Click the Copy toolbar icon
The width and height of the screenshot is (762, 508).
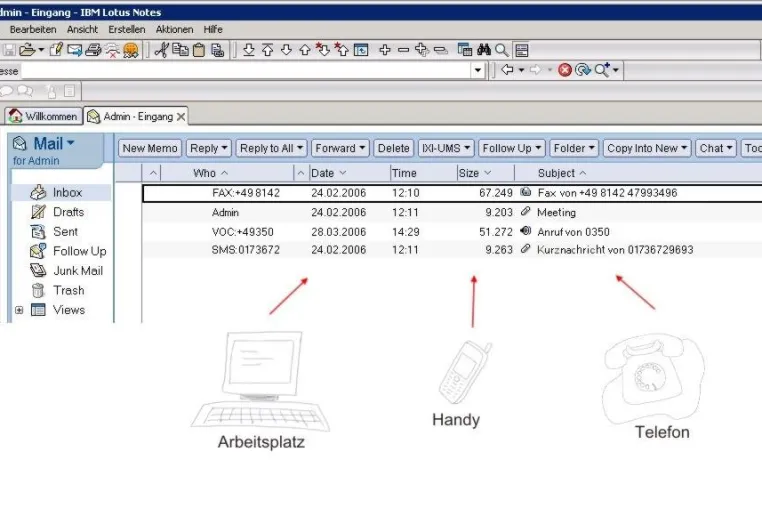pos(180,50)
